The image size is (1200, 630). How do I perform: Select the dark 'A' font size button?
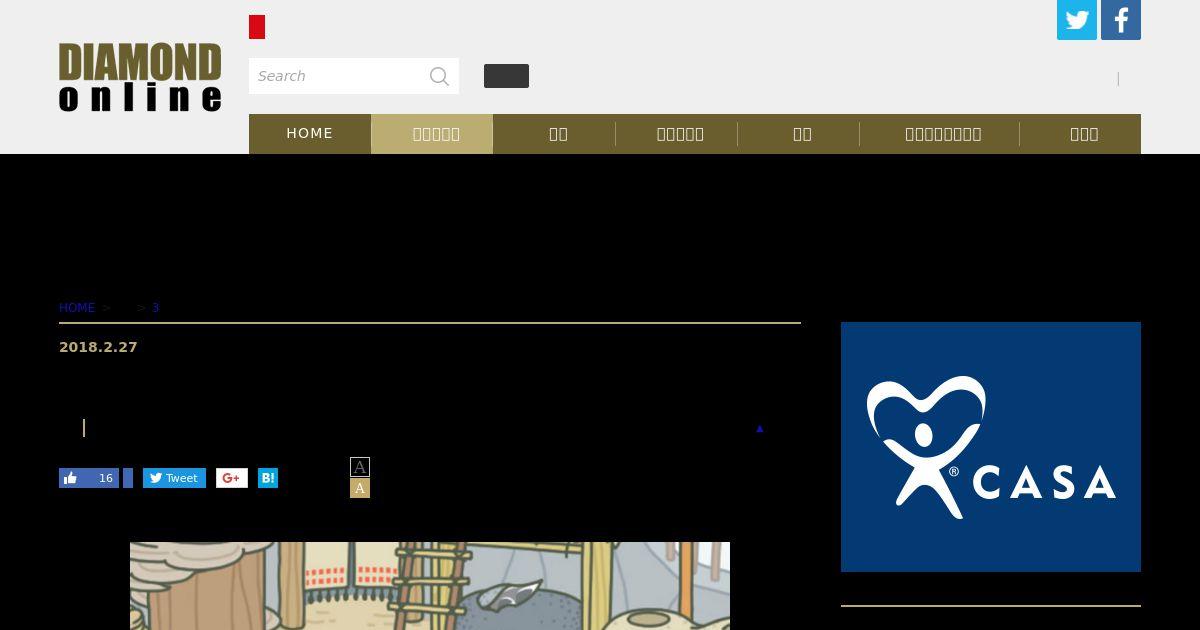click(360, 467)
